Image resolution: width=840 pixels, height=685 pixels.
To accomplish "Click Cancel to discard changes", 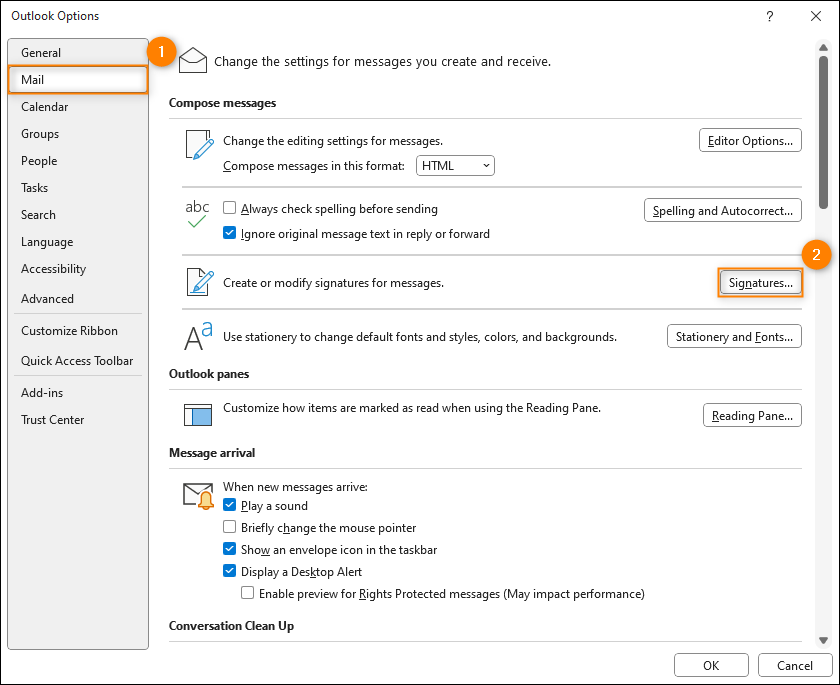I will tap(795, 665).
